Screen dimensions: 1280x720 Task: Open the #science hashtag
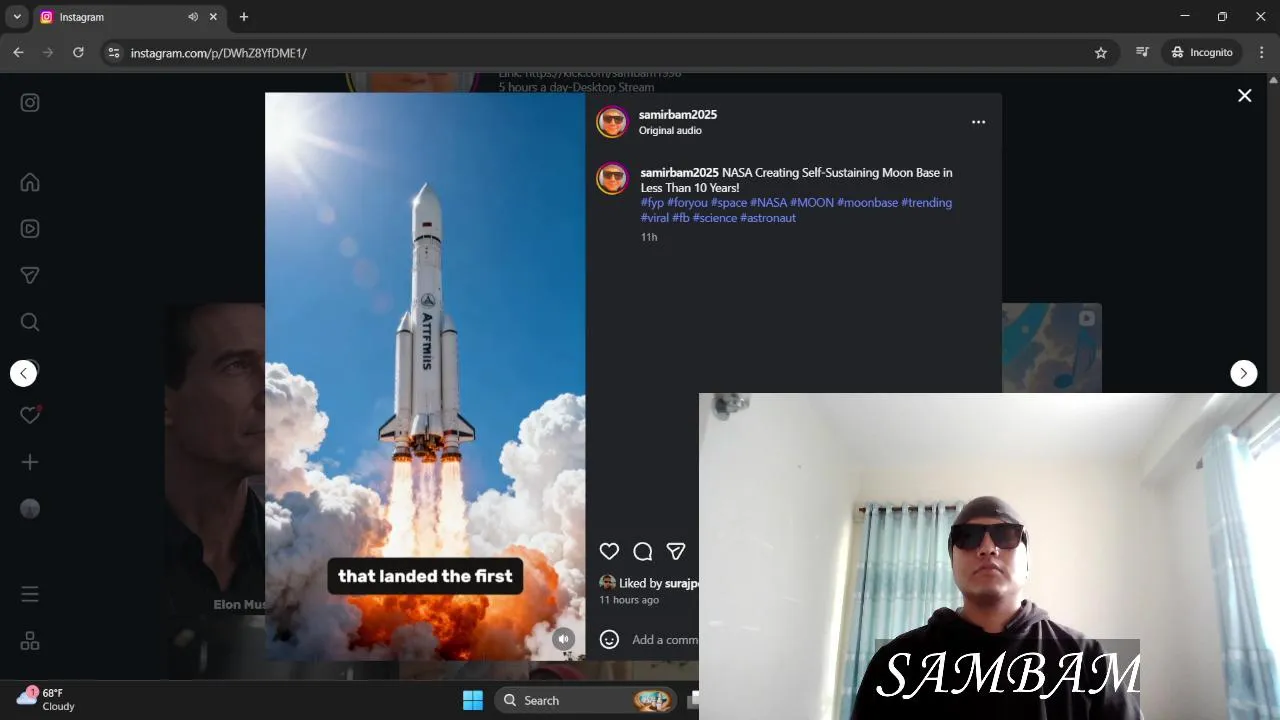coord(714,218)
